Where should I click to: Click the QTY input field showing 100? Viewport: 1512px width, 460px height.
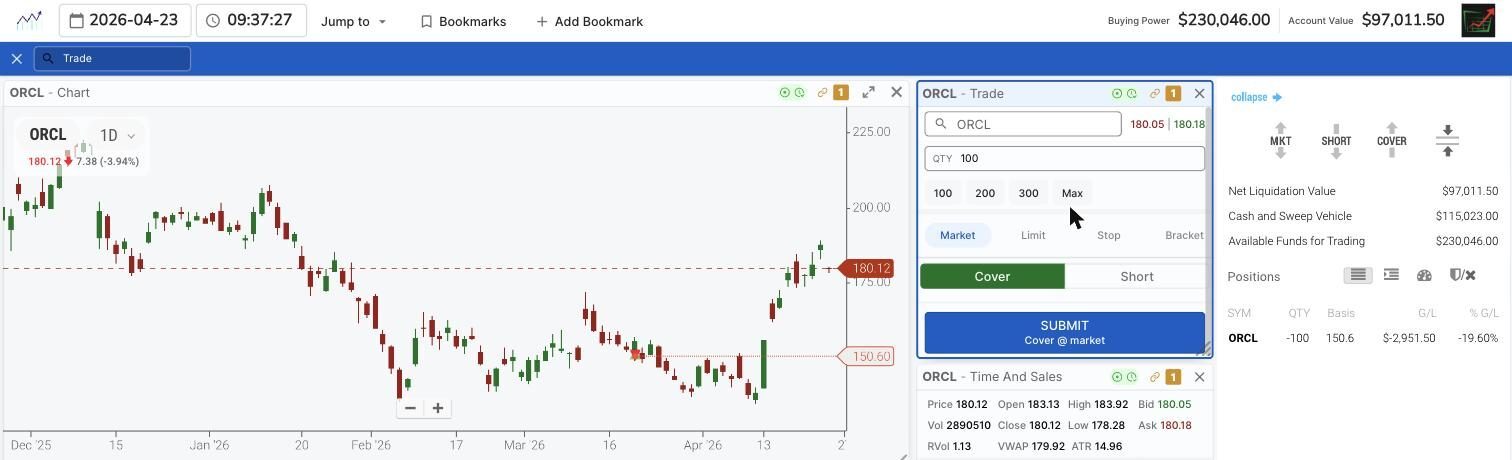1065,158
